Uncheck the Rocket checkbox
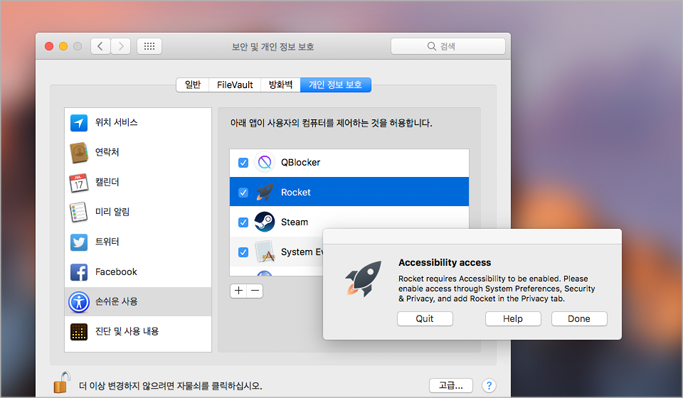The height and width of the screenshot is (398, 683). click(243, 192)
